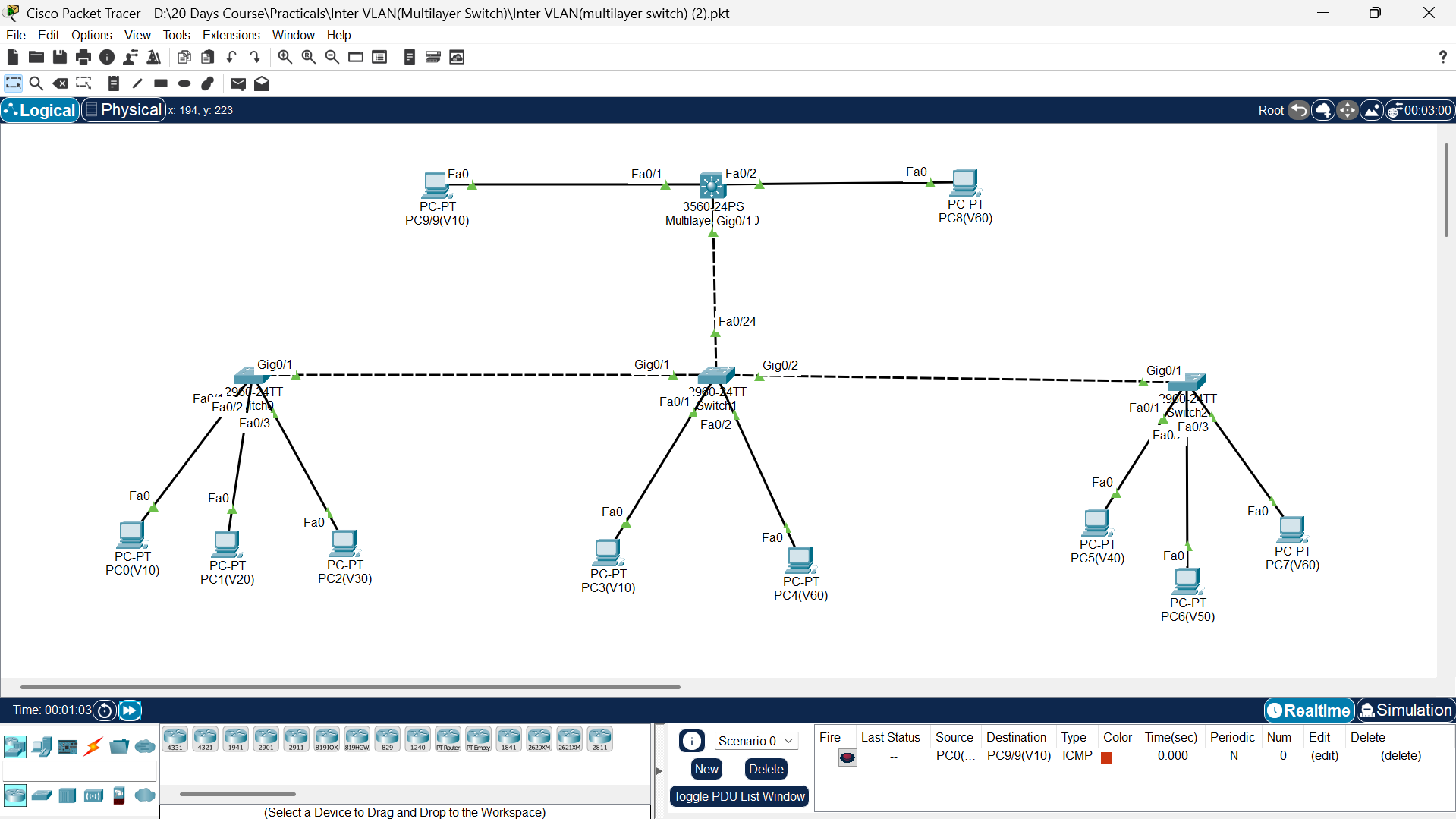Select the Delete tool

[60, 83]
